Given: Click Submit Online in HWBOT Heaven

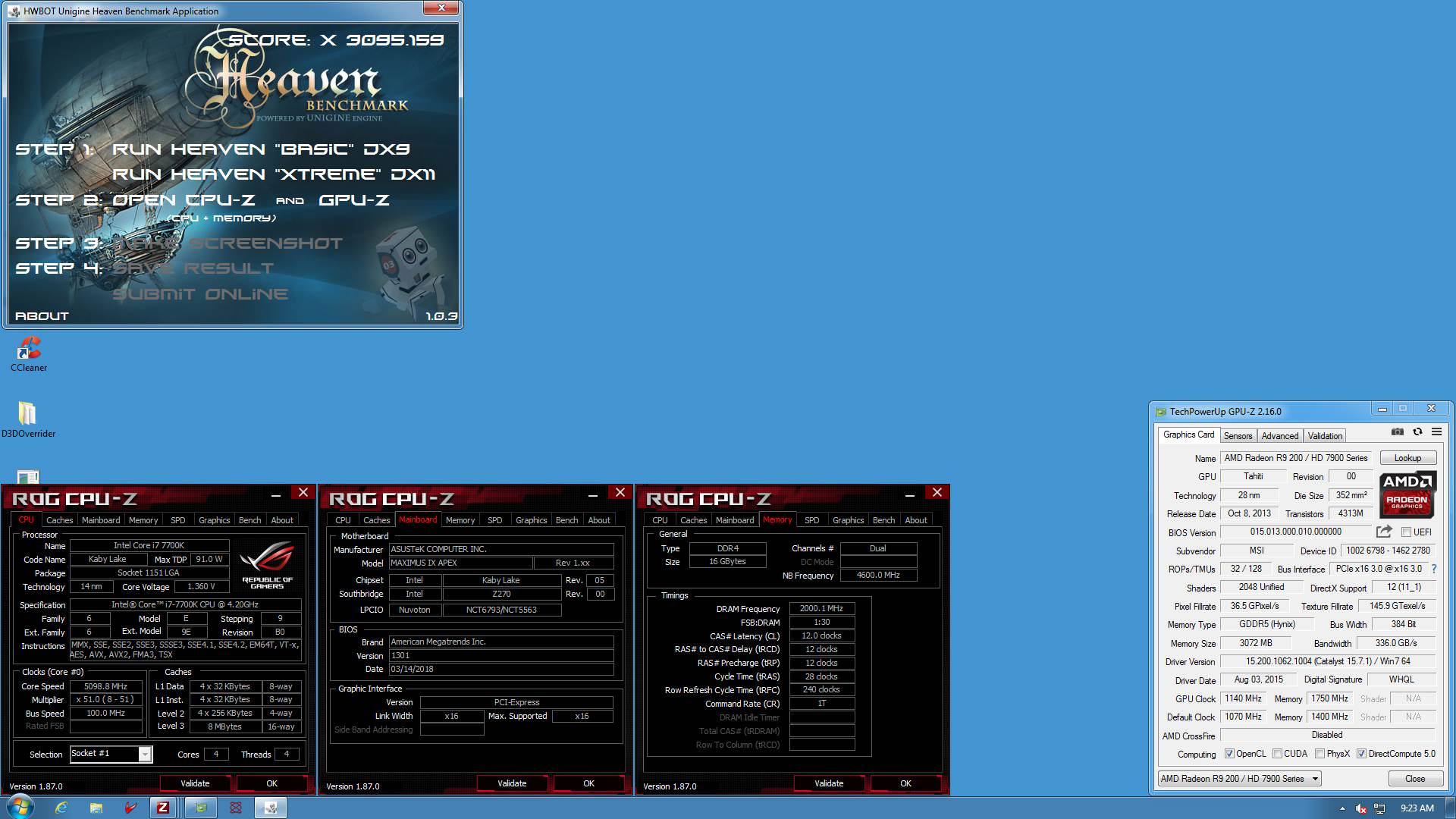Looking at the screenshot, I should [x=200, y=294].
